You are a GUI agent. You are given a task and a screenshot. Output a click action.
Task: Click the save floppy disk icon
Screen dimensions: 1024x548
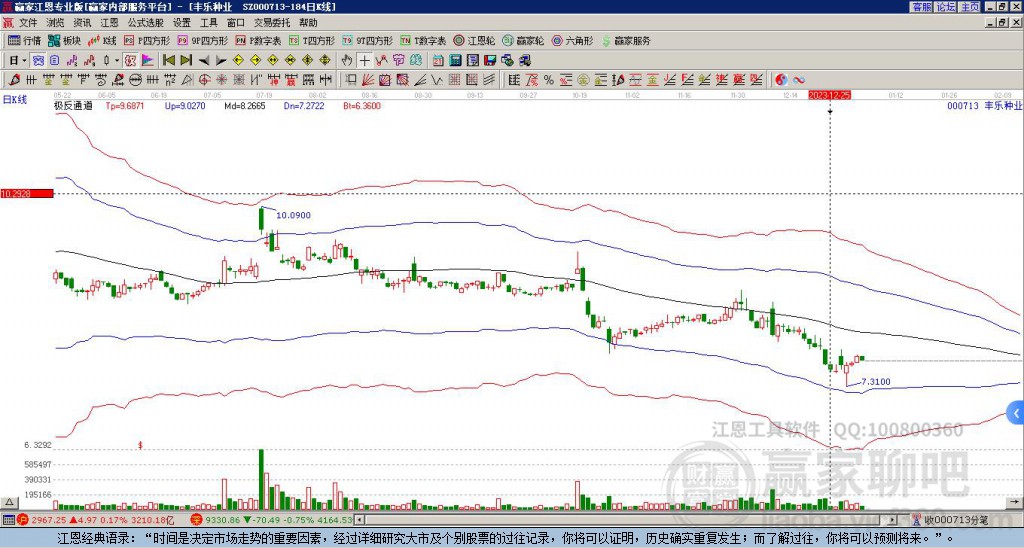[x=490, y=61]
